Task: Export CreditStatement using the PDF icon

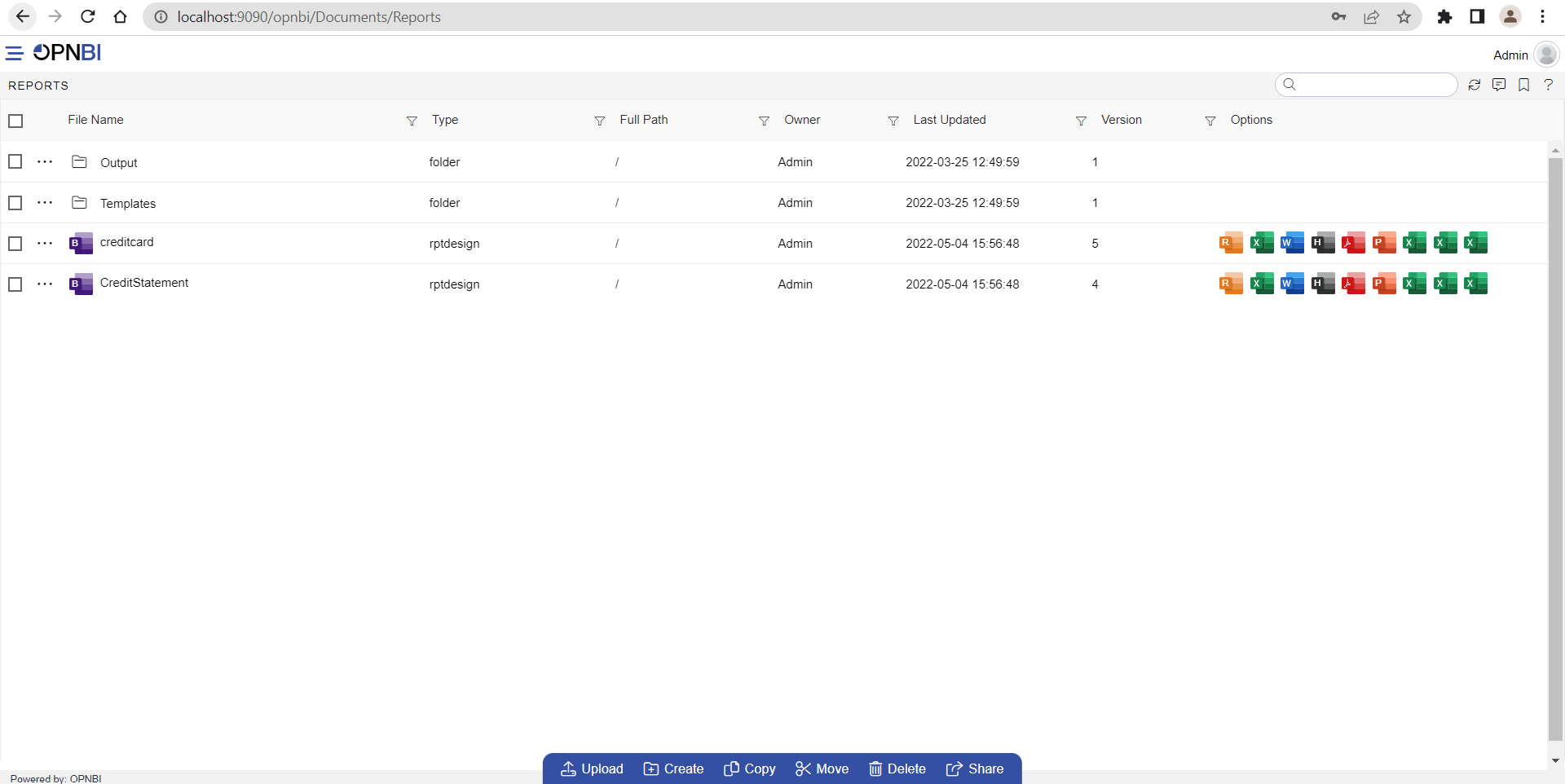Action: (x=1353, y=284)
